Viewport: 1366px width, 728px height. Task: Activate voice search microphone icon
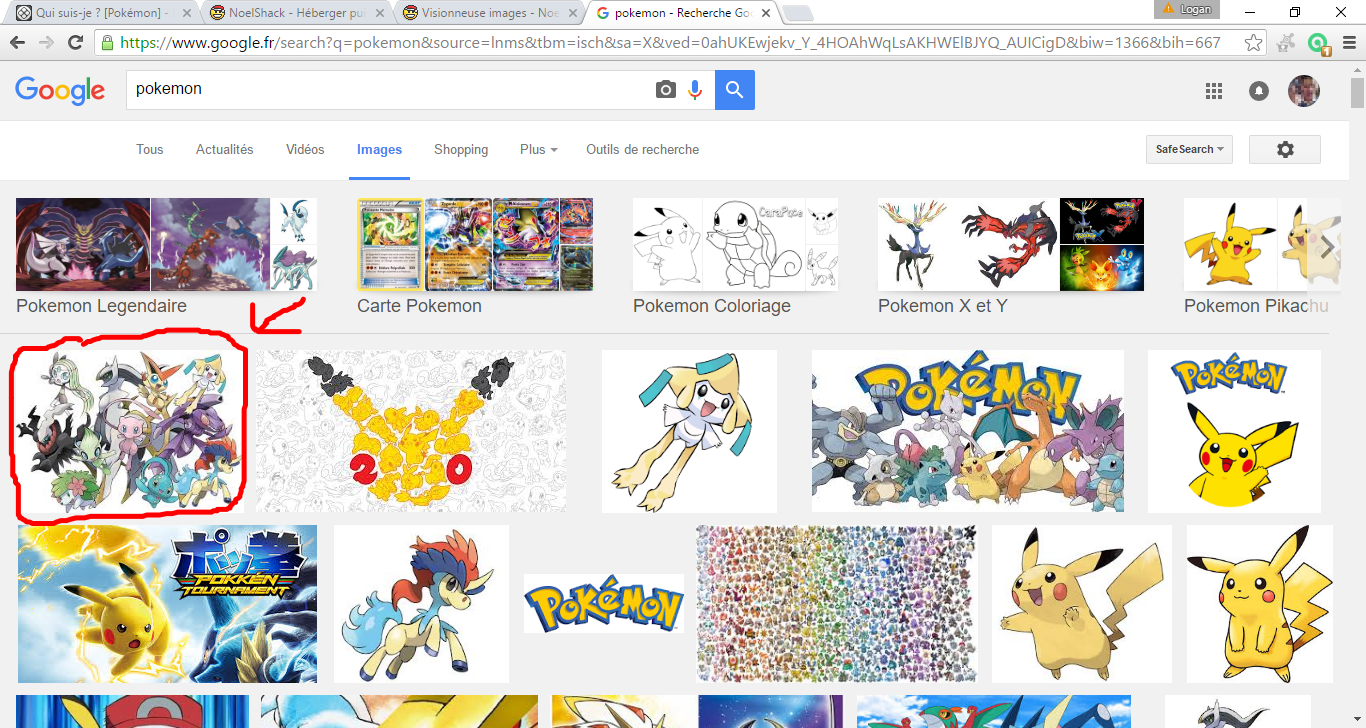(695, 90)
